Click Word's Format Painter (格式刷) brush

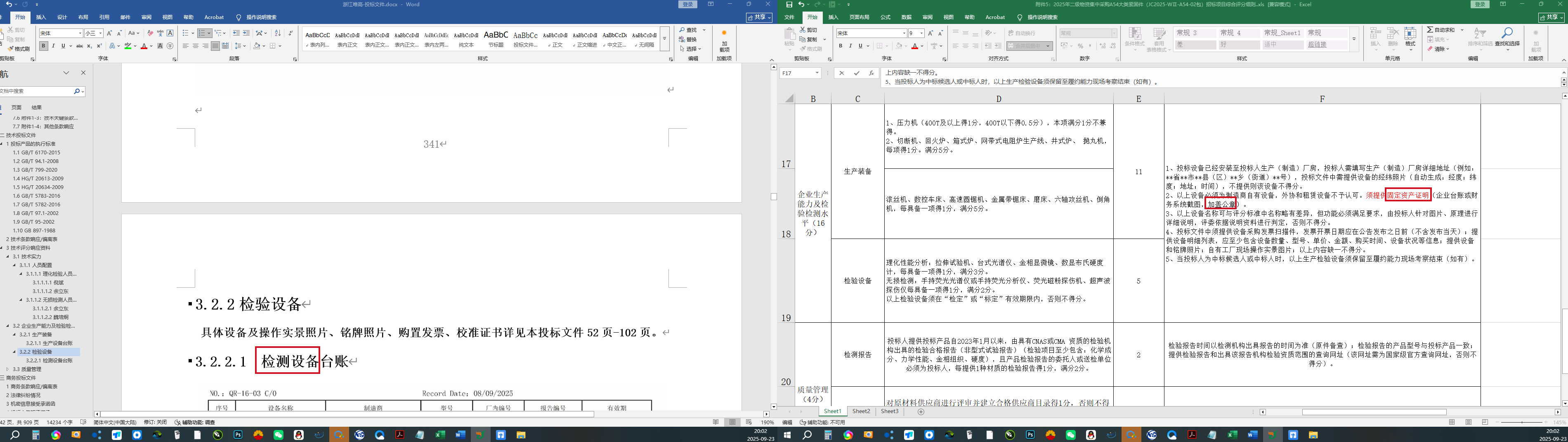tap(18, 49)
